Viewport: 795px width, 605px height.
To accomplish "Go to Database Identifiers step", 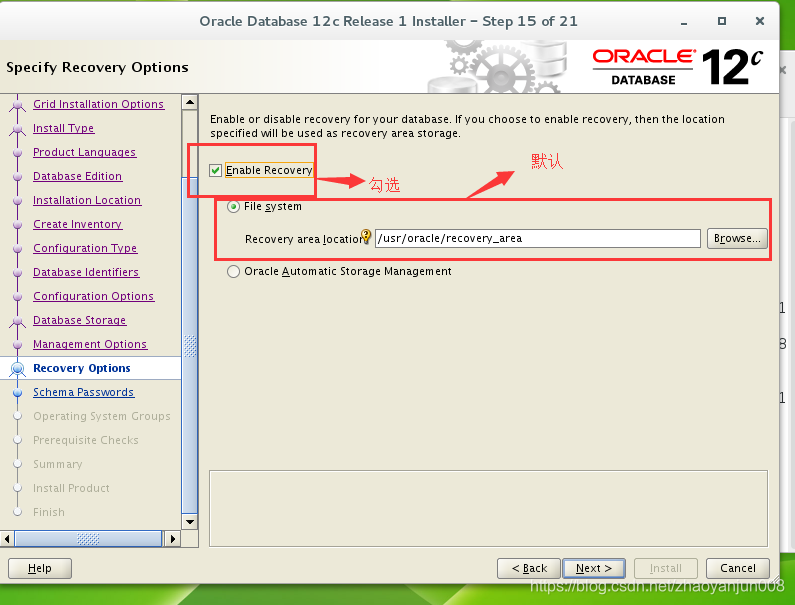I will coord(86,272).
